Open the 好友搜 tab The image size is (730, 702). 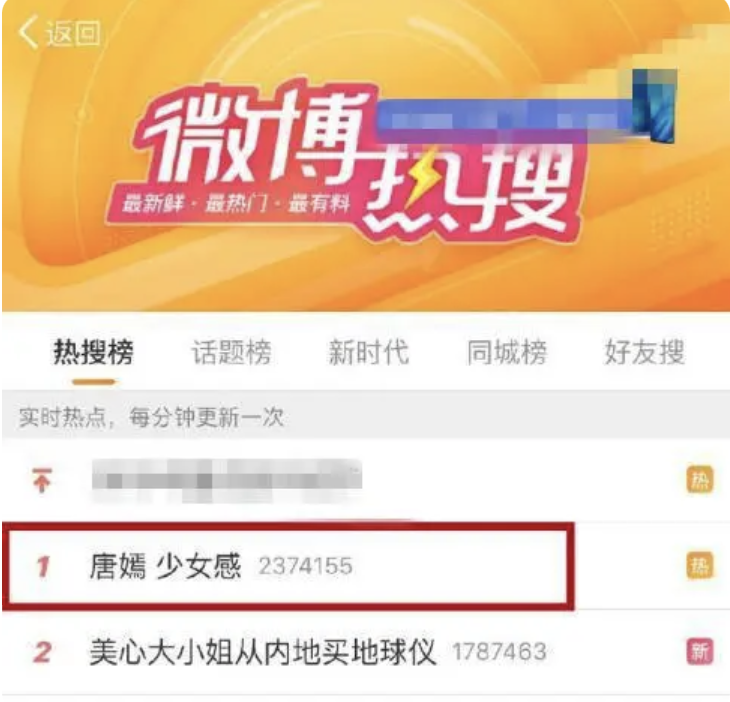pos(645,351)
